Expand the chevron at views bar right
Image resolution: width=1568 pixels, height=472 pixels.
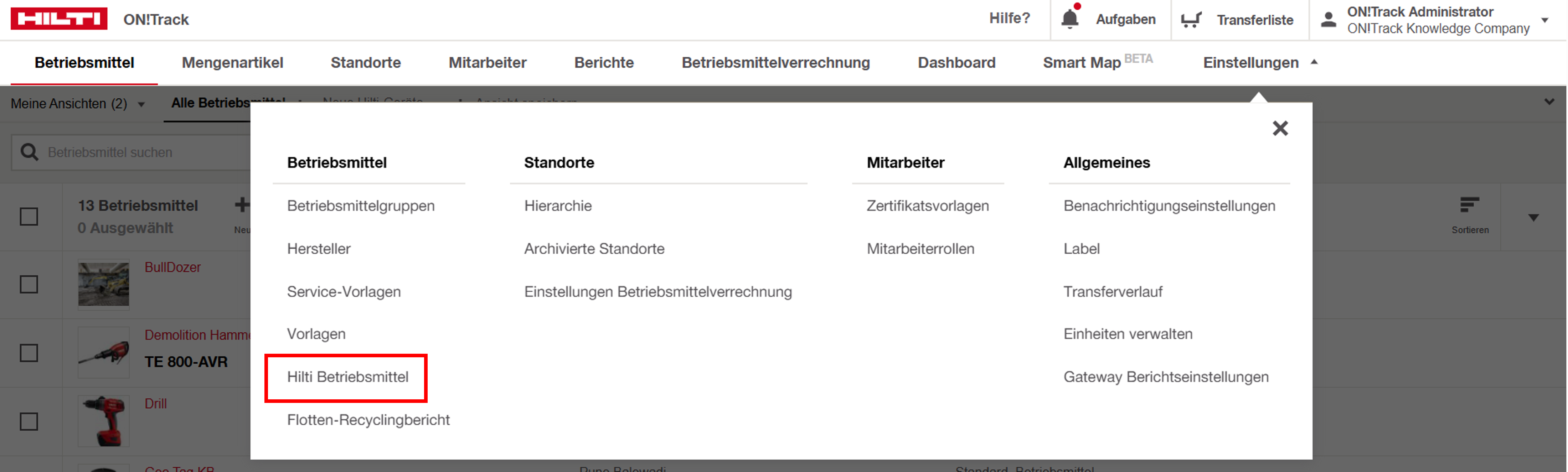pos(1549,102)
